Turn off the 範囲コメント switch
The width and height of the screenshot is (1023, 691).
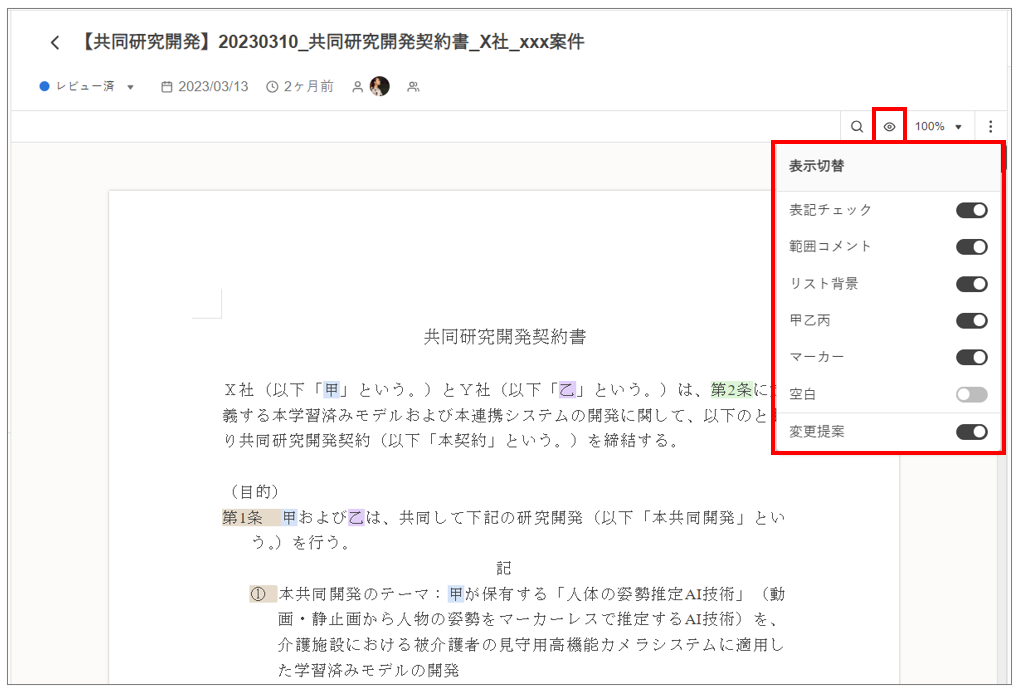pyautogui.click(x=971, y=247)
